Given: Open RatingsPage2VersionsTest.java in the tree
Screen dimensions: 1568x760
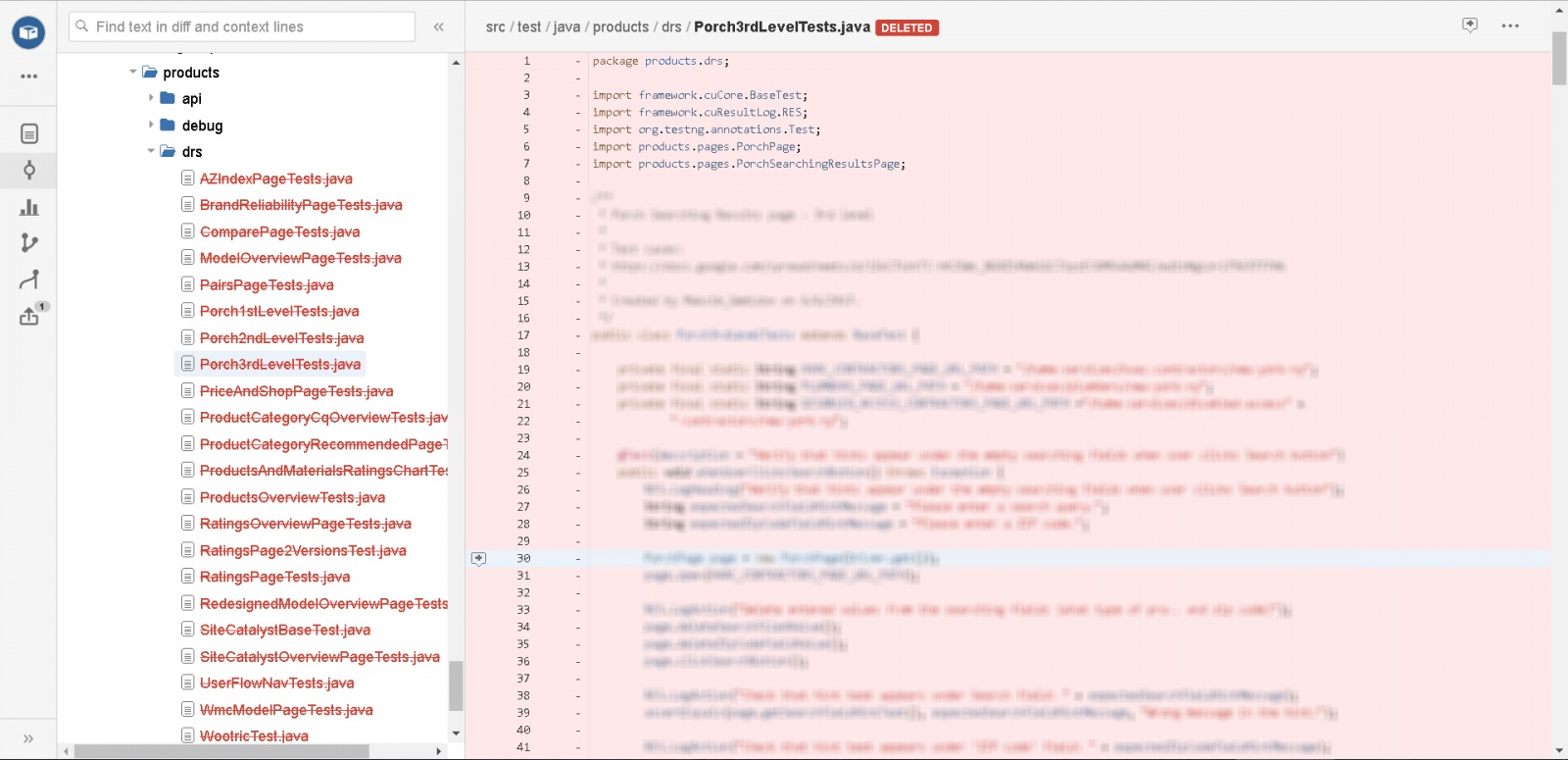Looking at the screenshot, I should [x=303, y=550].
